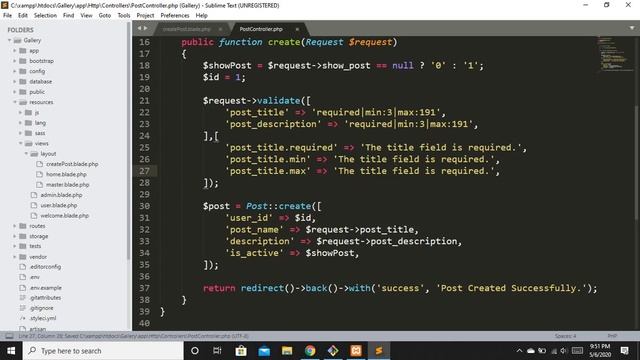This screenshot has height=360, width=640.
Task: Open the .gitattributes file
Action: [x=45, y=298]
